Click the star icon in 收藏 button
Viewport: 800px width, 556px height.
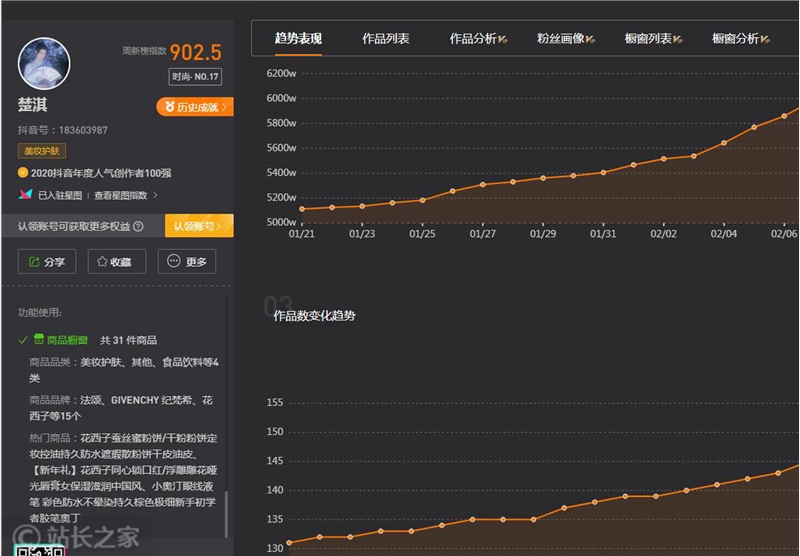click(102, 262)
